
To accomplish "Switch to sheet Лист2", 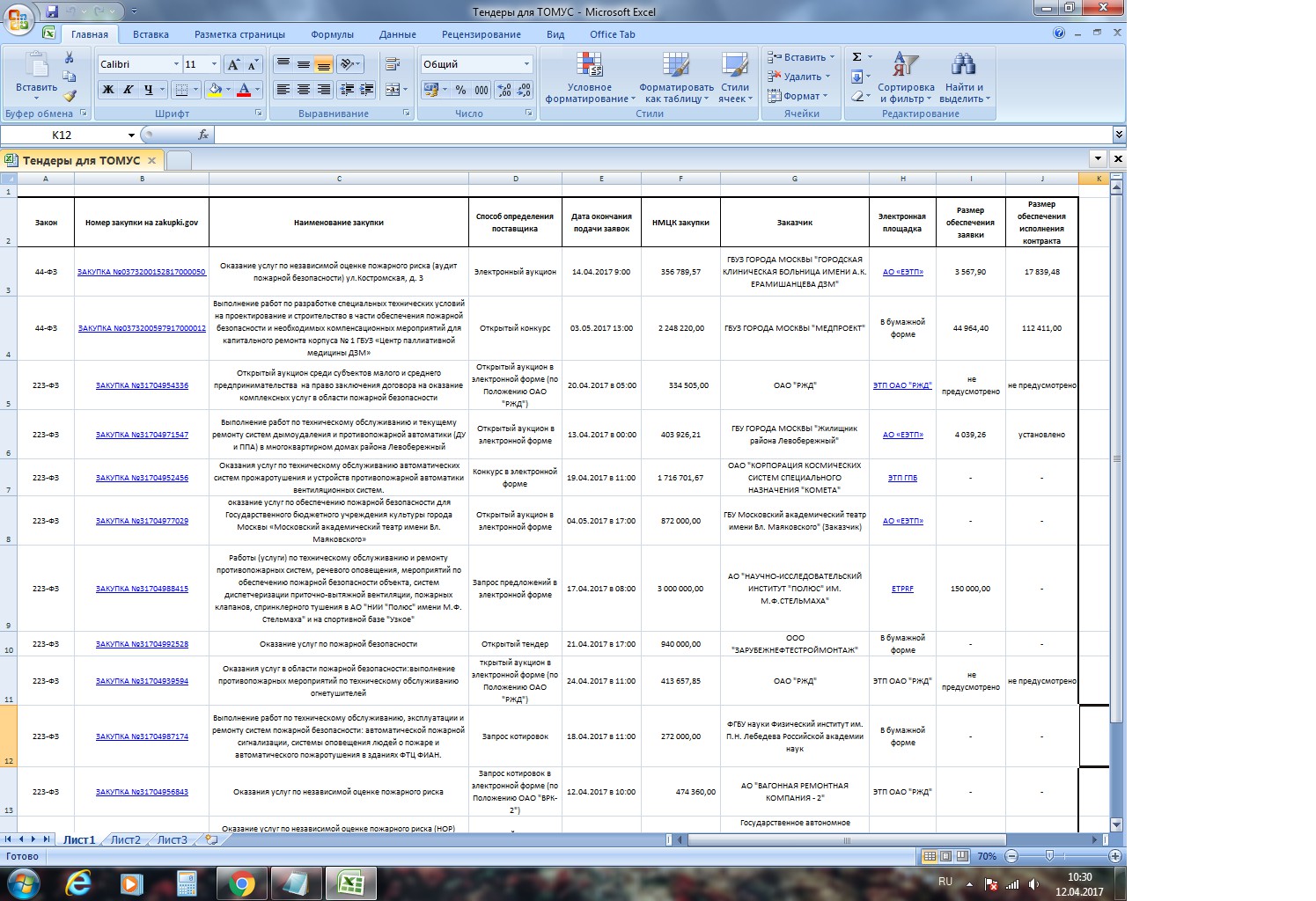I will pos(125,839).
